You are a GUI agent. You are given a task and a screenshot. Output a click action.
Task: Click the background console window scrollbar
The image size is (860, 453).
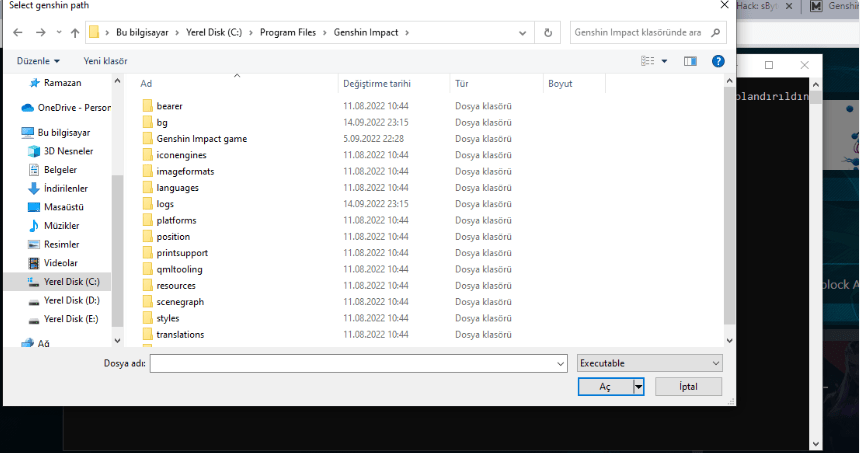point(816,98)
